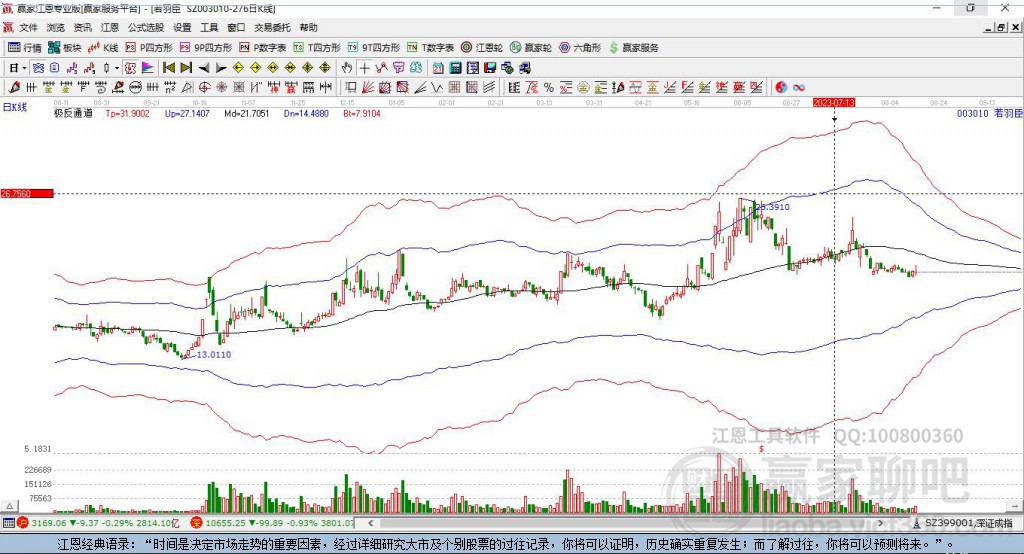This screenshot has height=554, width=1024.
Task: Move chart left with black arrow
Action: 204,68
